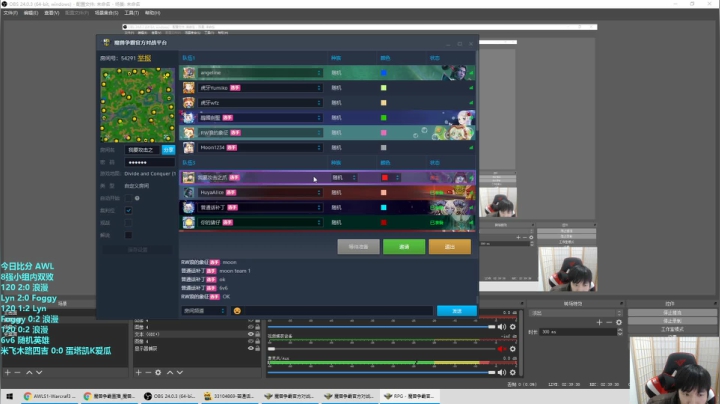Move the selected scene down
720x404 pixels.
(39, 372)
